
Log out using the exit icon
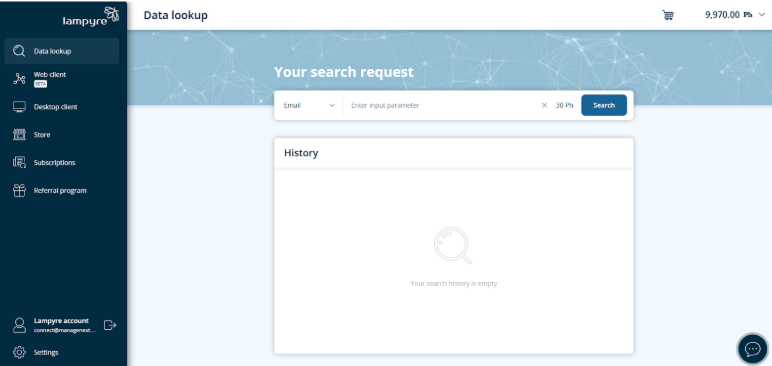click(110, 325)
